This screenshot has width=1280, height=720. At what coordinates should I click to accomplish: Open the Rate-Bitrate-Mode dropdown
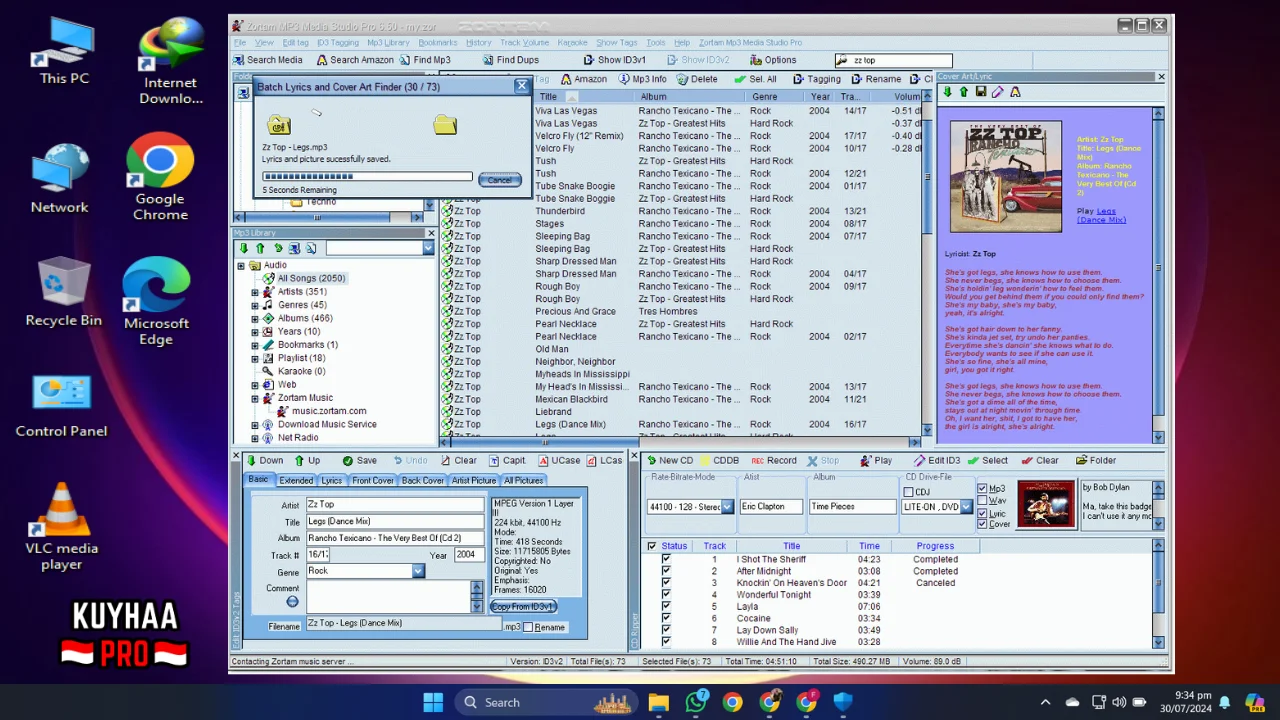(727, 507)
